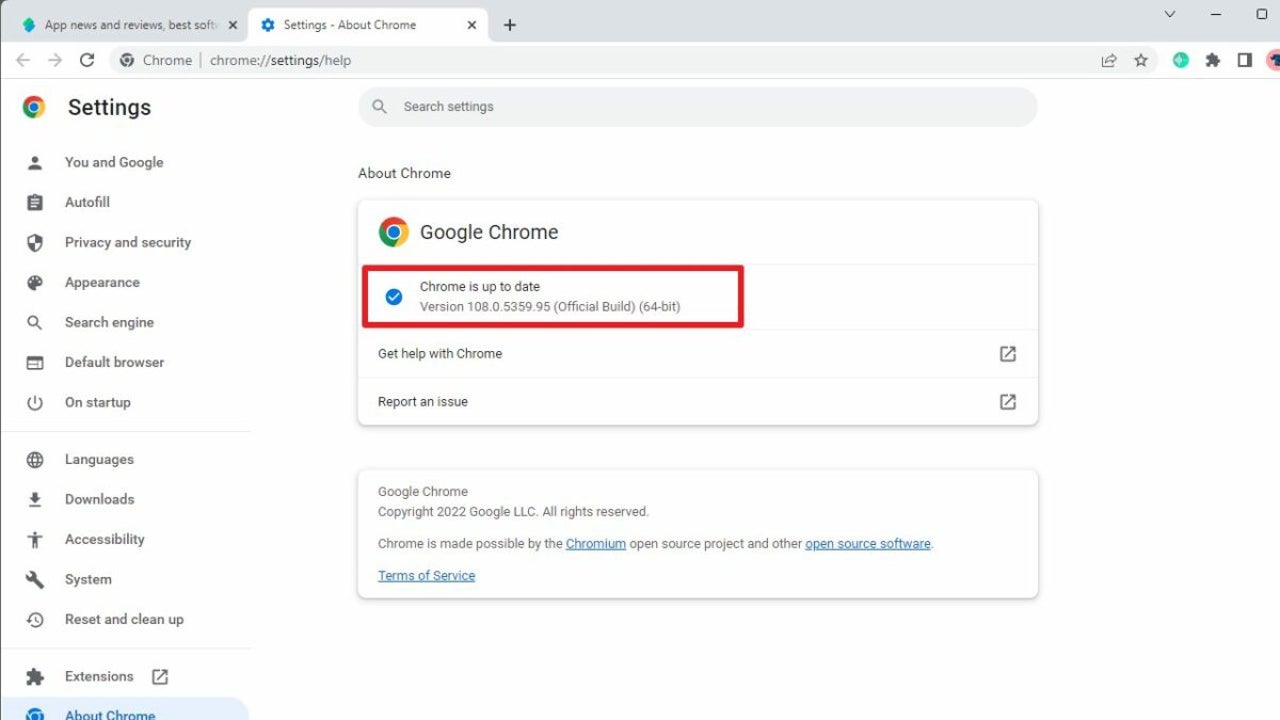Click the Search settings field
The image size is (1280, 720).
click(697, 107)
